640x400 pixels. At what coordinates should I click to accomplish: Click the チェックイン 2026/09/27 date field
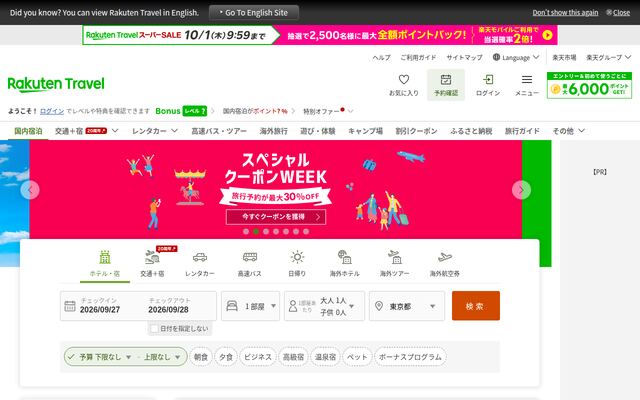coord(100,306)
